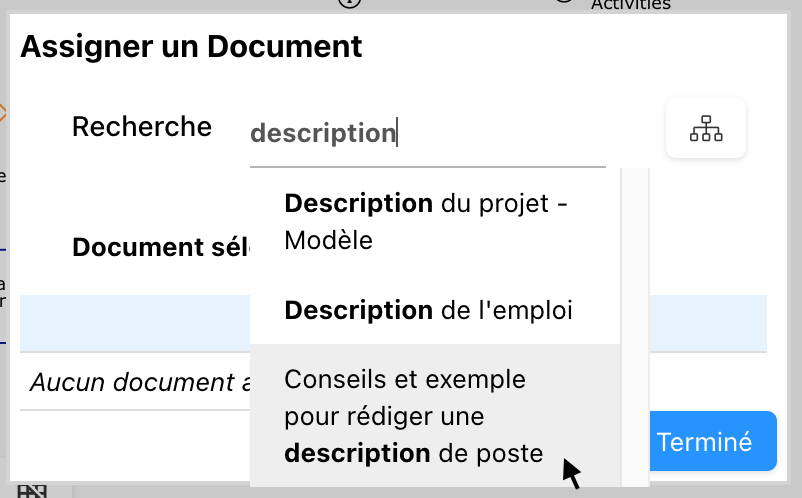Click the 'Recherche' field label

coord(142,127)
